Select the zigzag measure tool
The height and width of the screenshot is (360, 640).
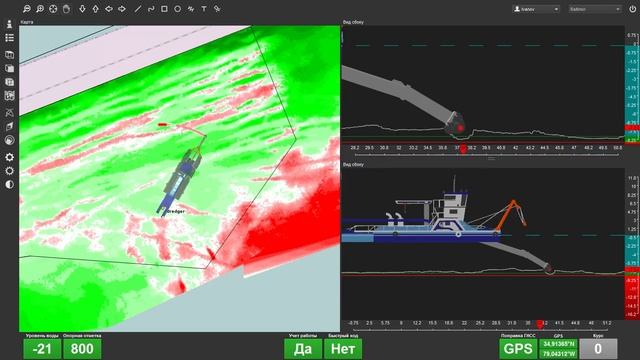tap(191, 9)
